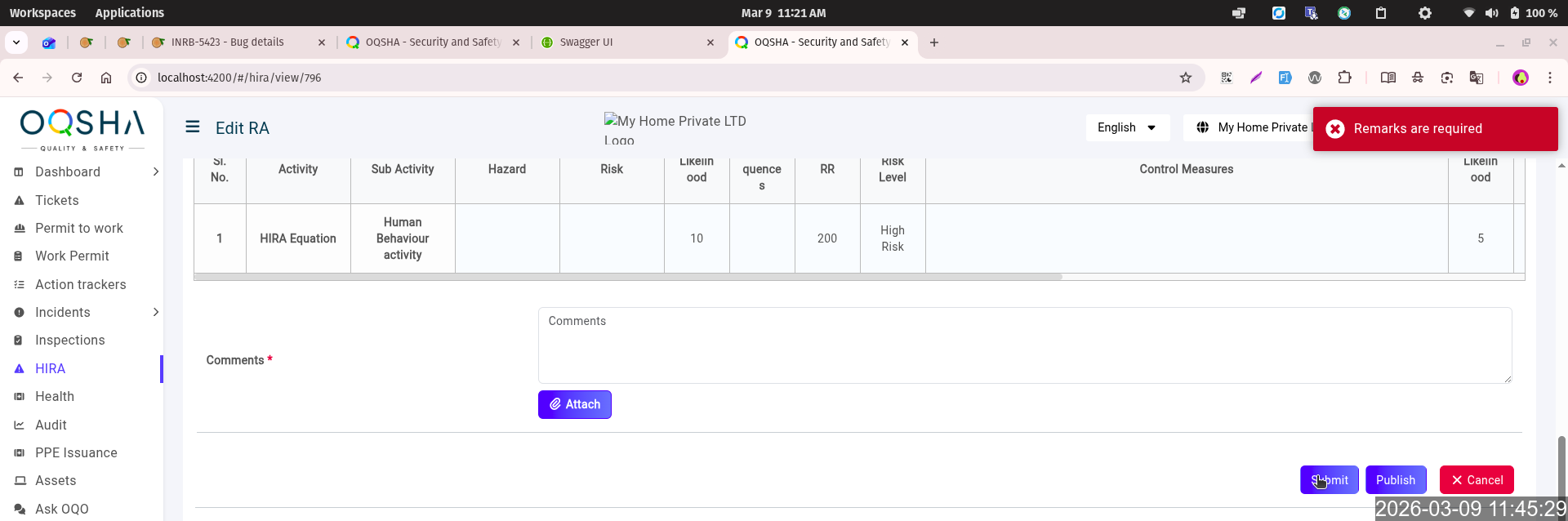The image size is (1568, 521).
Task: Reload the current browser page
Action: (x=77, y=78)
